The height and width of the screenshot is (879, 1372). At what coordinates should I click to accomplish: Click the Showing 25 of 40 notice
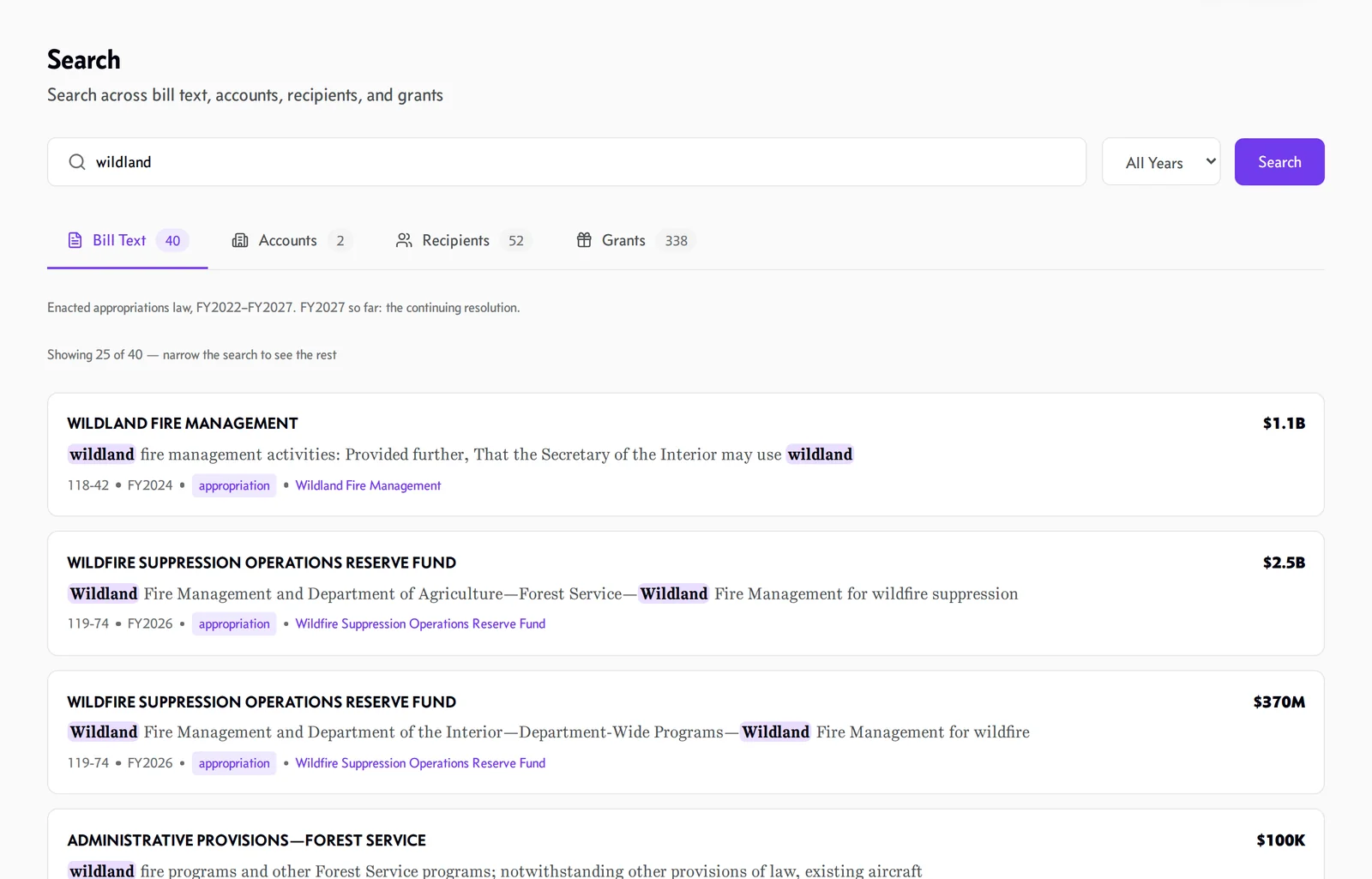tap(192, 355)
